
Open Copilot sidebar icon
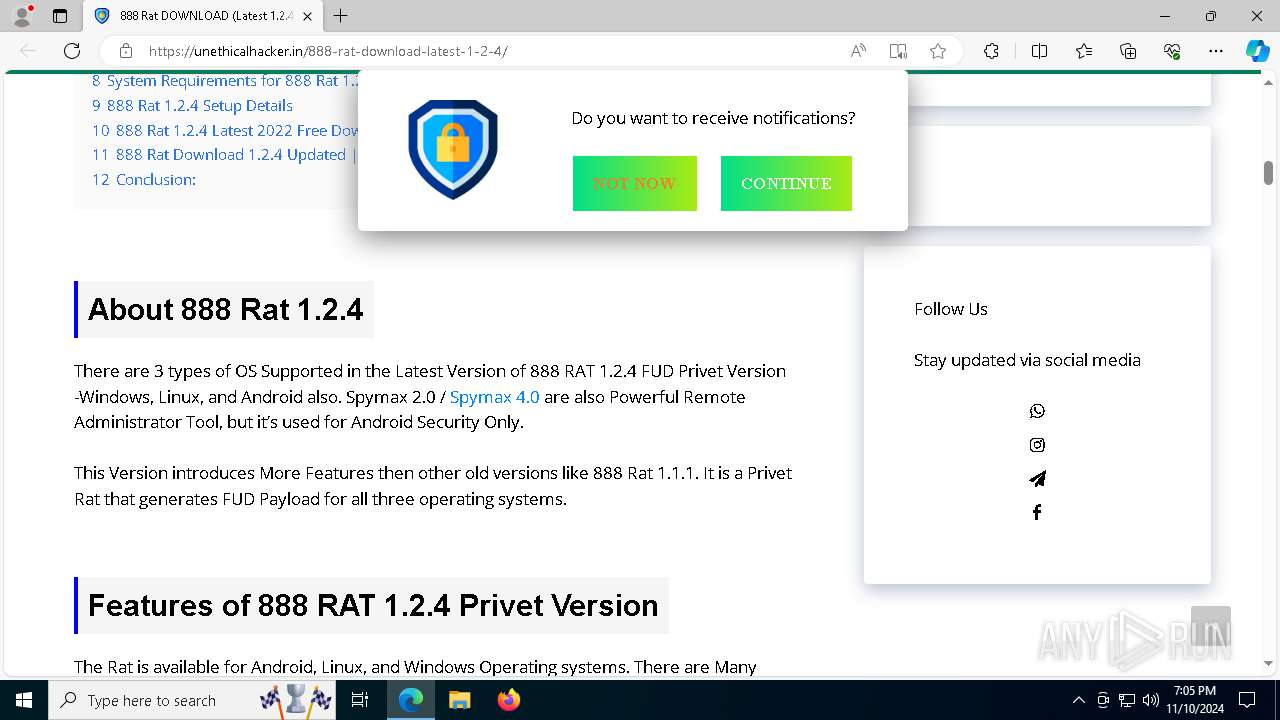(1257, 51)
